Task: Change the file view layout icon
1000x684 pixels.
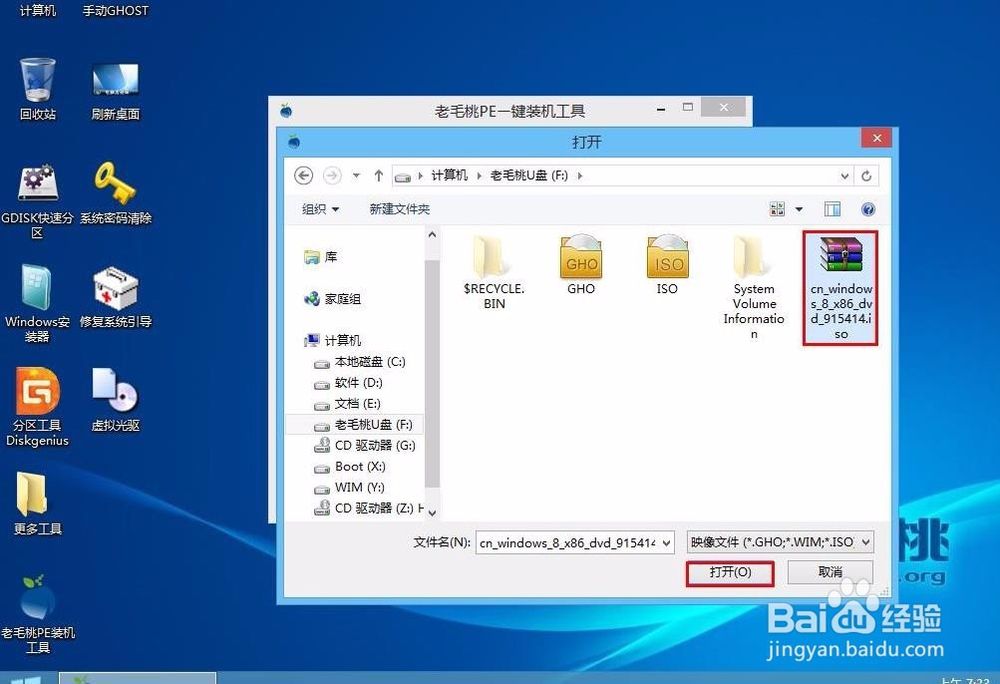Action: pos(777,209)
